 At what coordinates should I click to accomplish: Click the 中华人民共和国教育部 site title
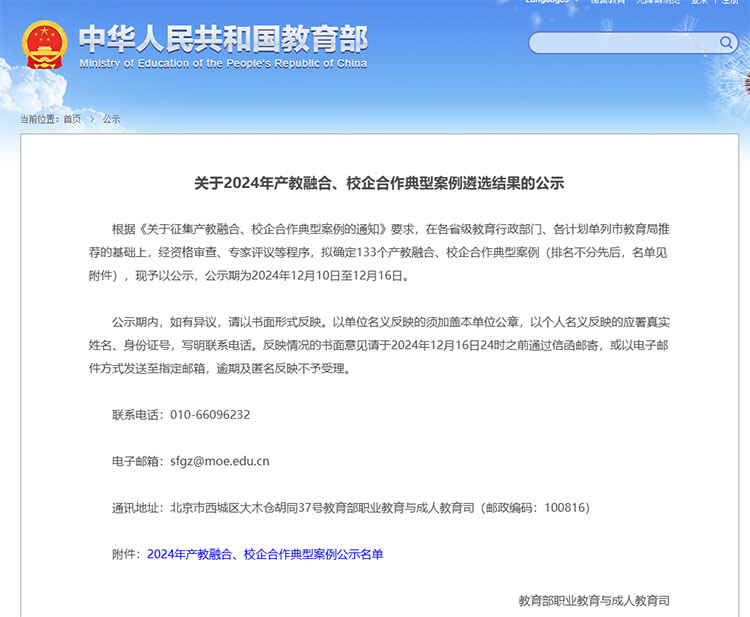point(222,38)
